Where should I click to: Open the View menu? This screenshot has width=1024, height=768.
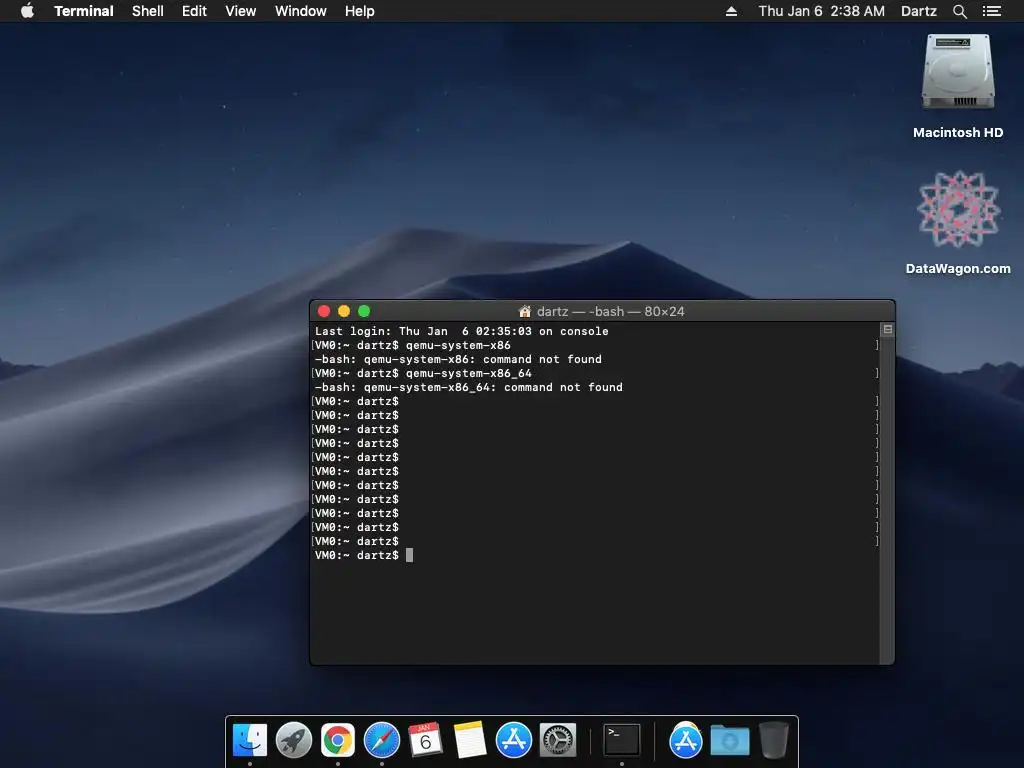(x=240, y=11)
